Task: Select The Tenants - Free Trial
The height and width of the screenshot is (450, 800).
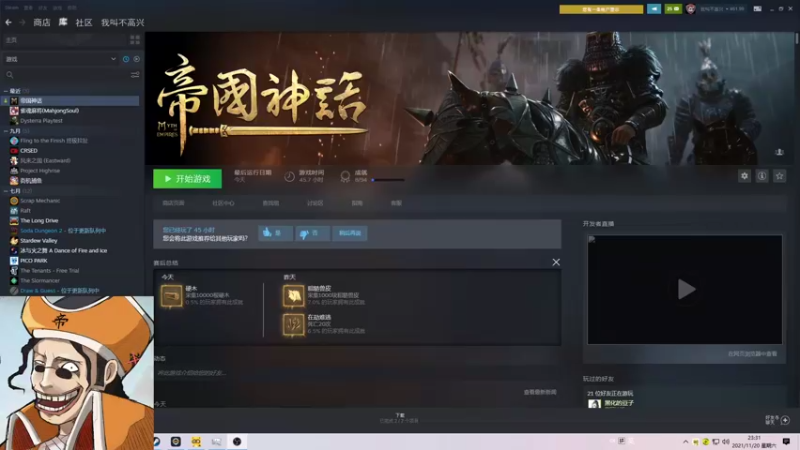Action: (49, 270)
